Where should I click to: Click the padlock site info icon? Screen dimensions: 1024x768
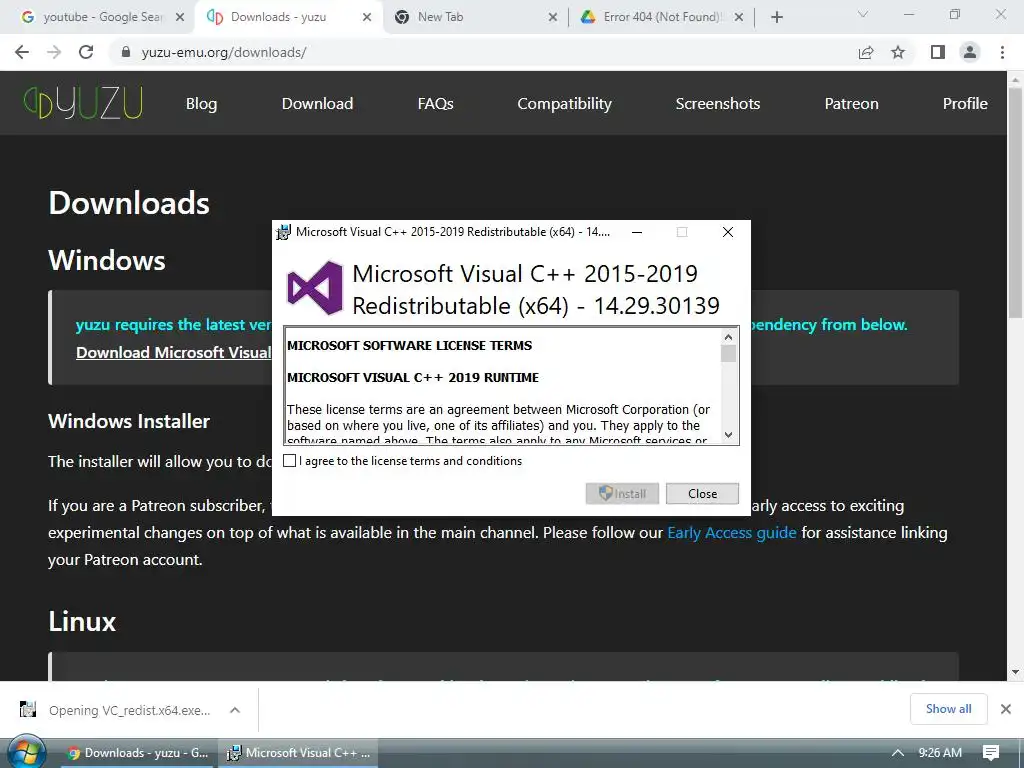tap(126, 52)
